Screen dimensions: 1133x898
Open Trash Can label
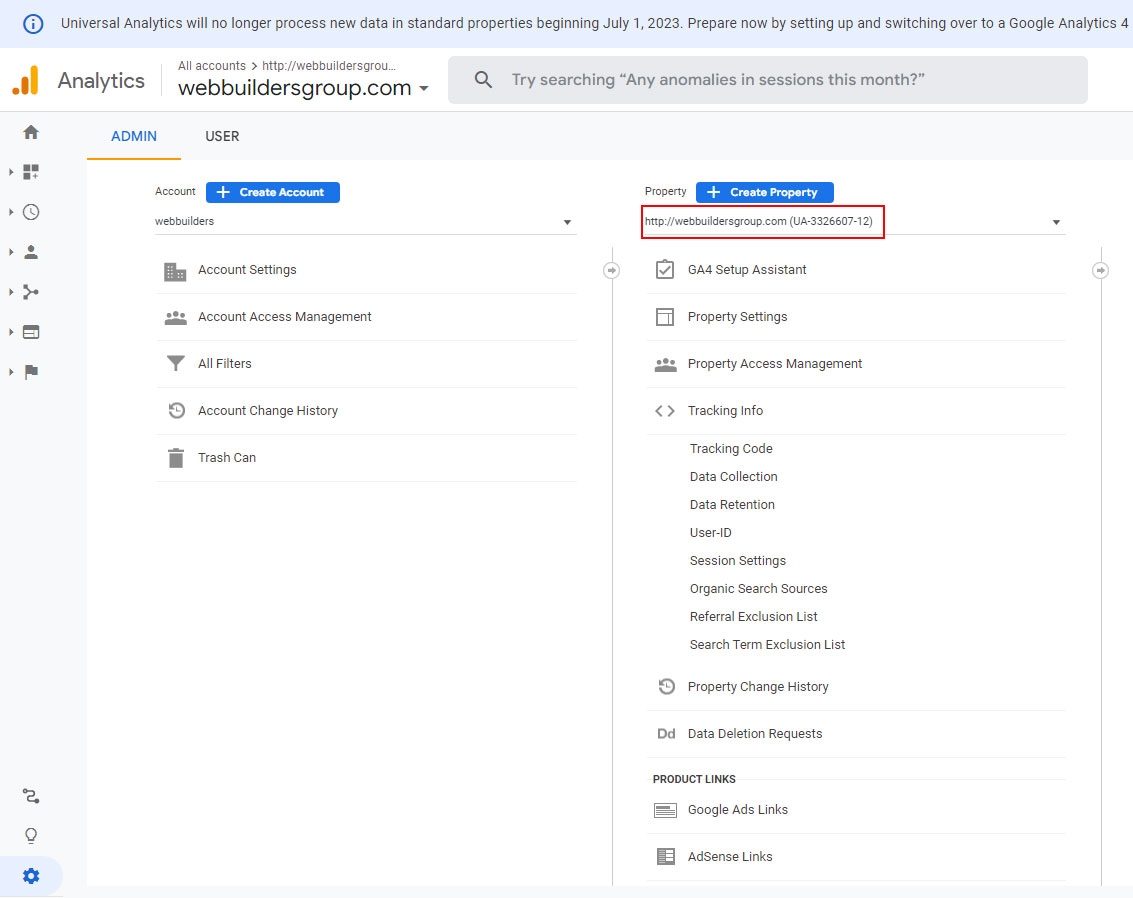pyautogui.click(x=227, y=458)
